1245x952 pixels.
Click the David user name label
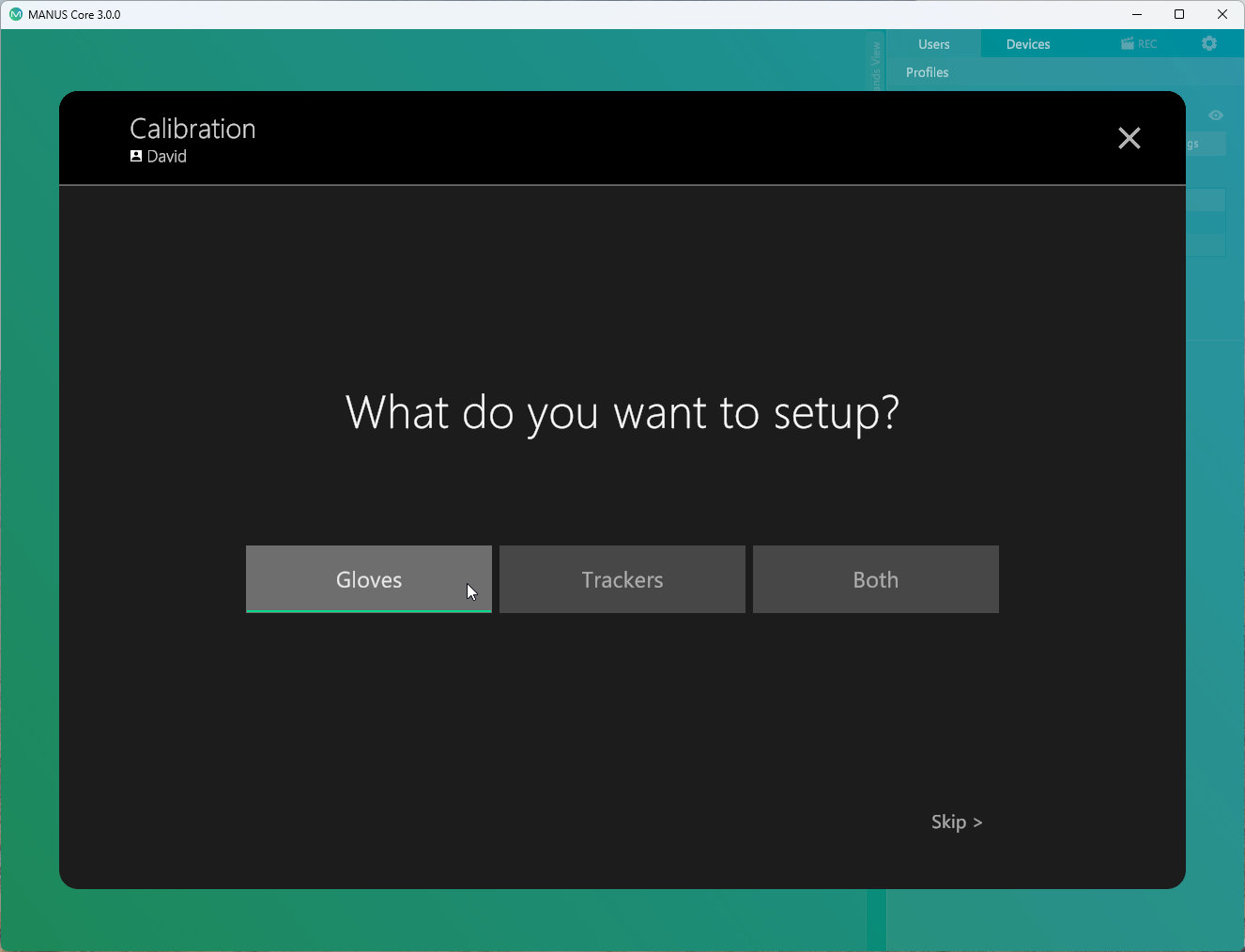(x=167, y=157)
